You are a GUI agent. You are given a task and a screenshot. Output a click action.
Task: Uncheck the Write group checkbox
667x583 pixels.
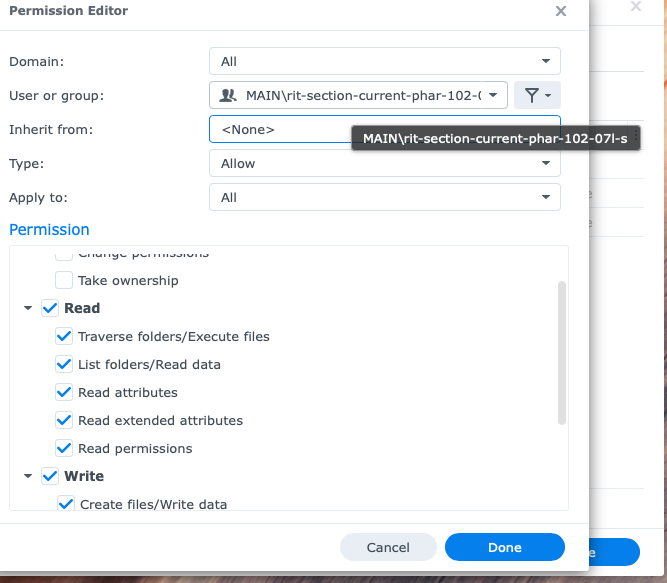[x=50, y=477]
